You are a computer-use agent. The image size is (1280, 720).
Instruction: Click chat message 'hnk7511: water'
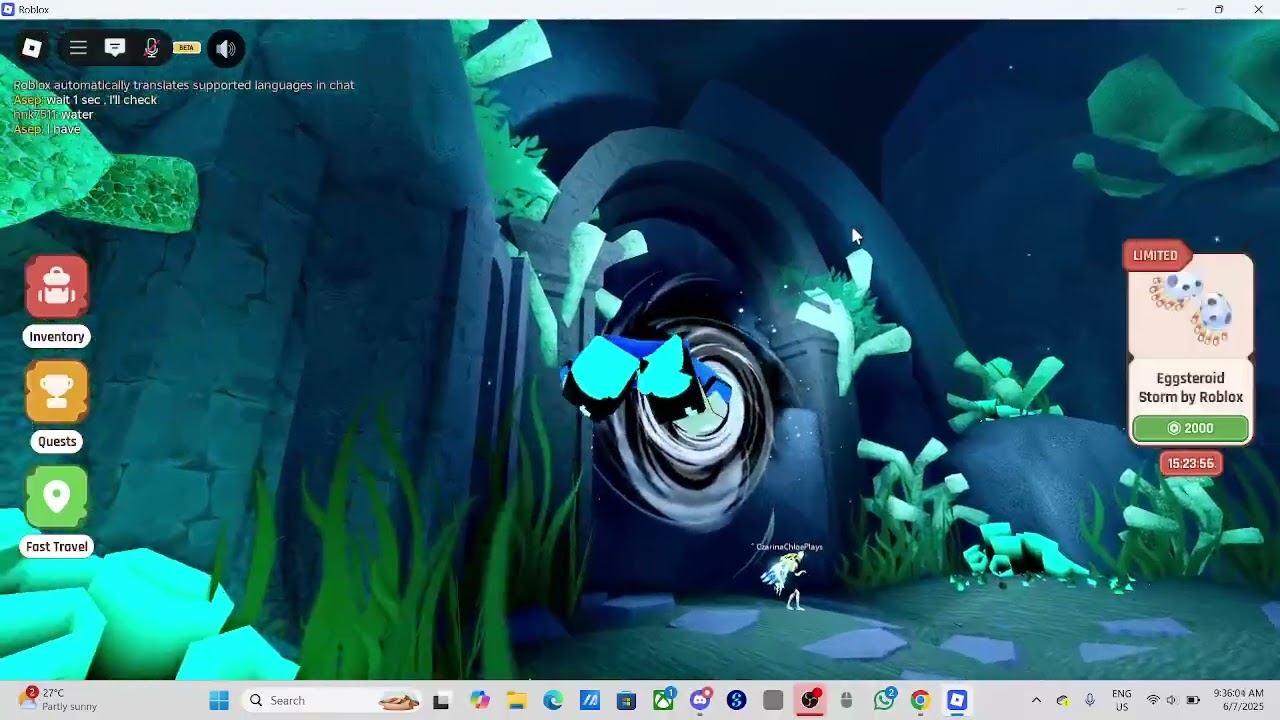coord(53,115)
